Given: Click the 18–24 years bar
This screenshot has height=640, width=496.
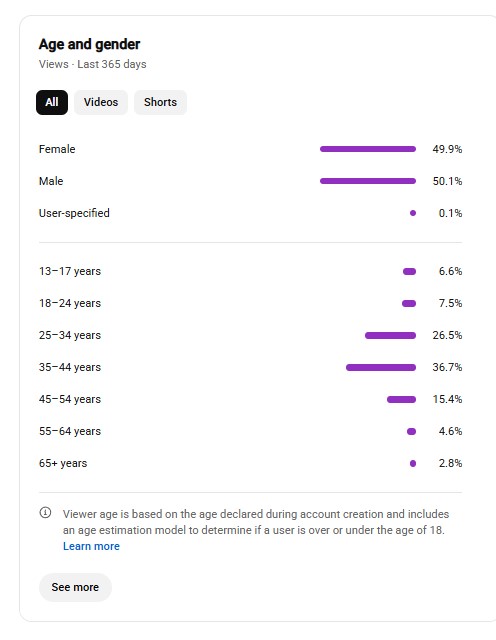Looking at the screenshot, I should coord(409,303).
